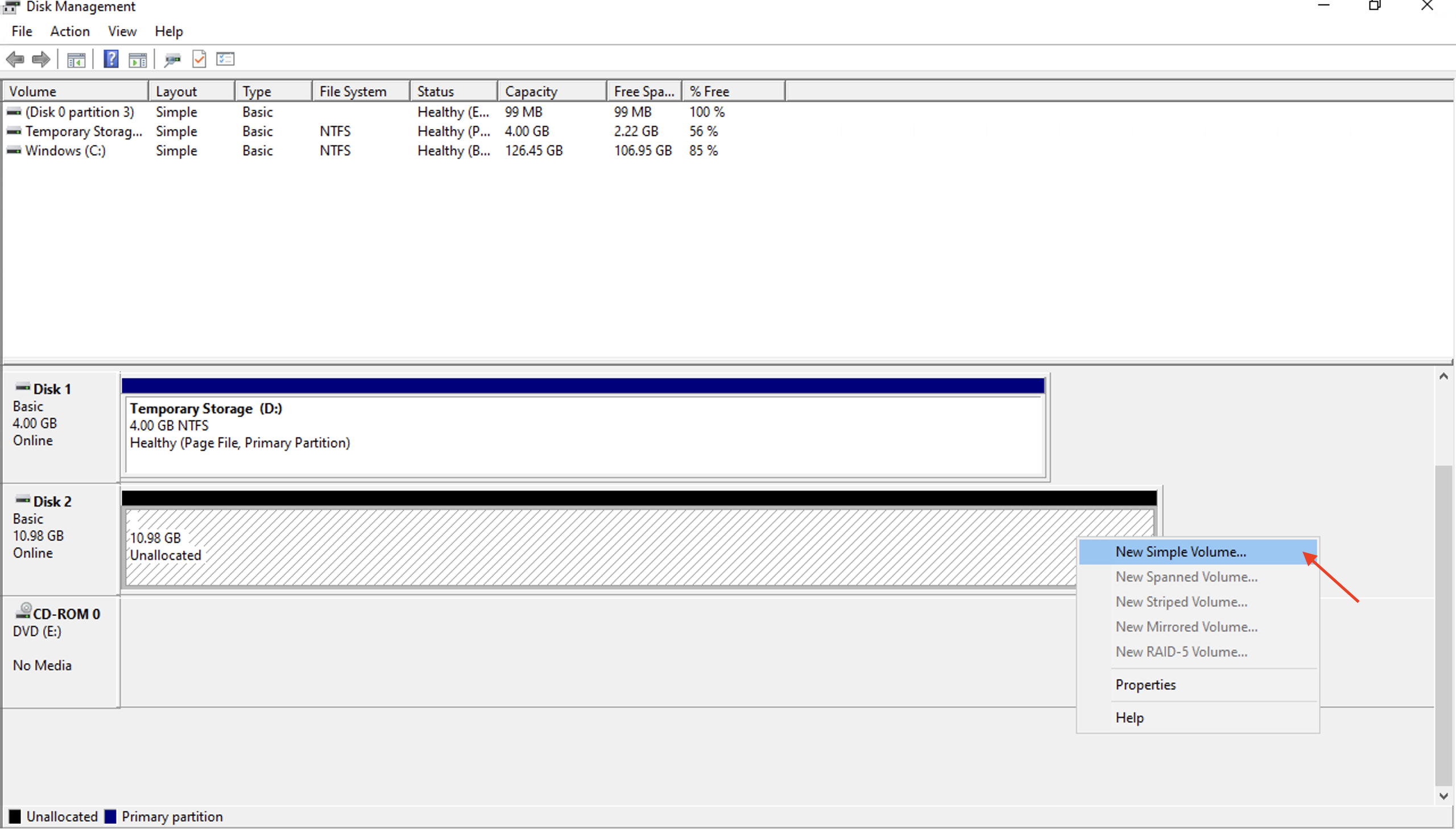
Task: Click New Spanned Volume context menu entry
Action: pyautogui.click(x=1198, y=577)
